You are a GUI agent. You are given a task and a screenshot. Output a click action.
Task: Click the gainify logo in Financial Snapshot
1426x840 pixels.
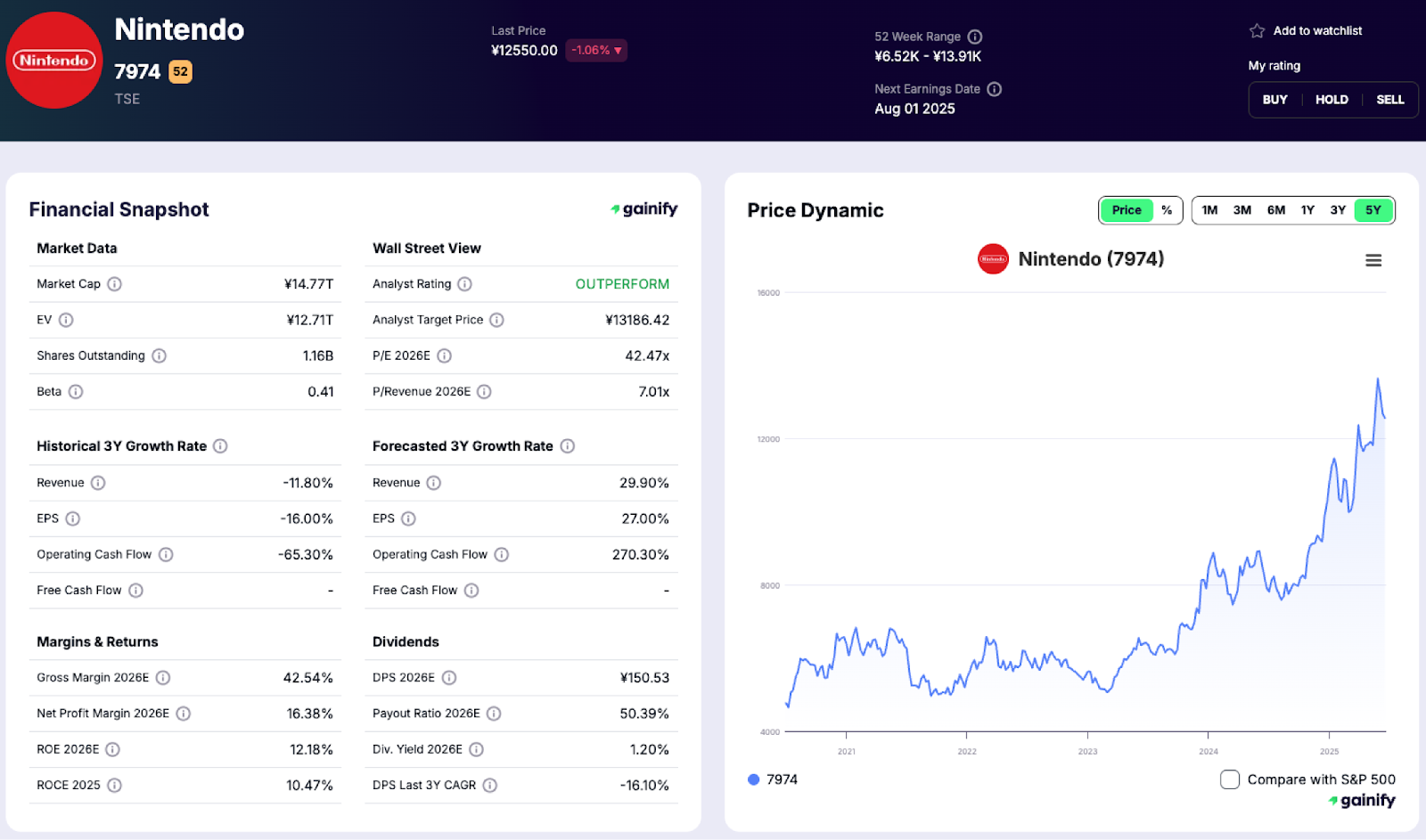tap(644, 208)
